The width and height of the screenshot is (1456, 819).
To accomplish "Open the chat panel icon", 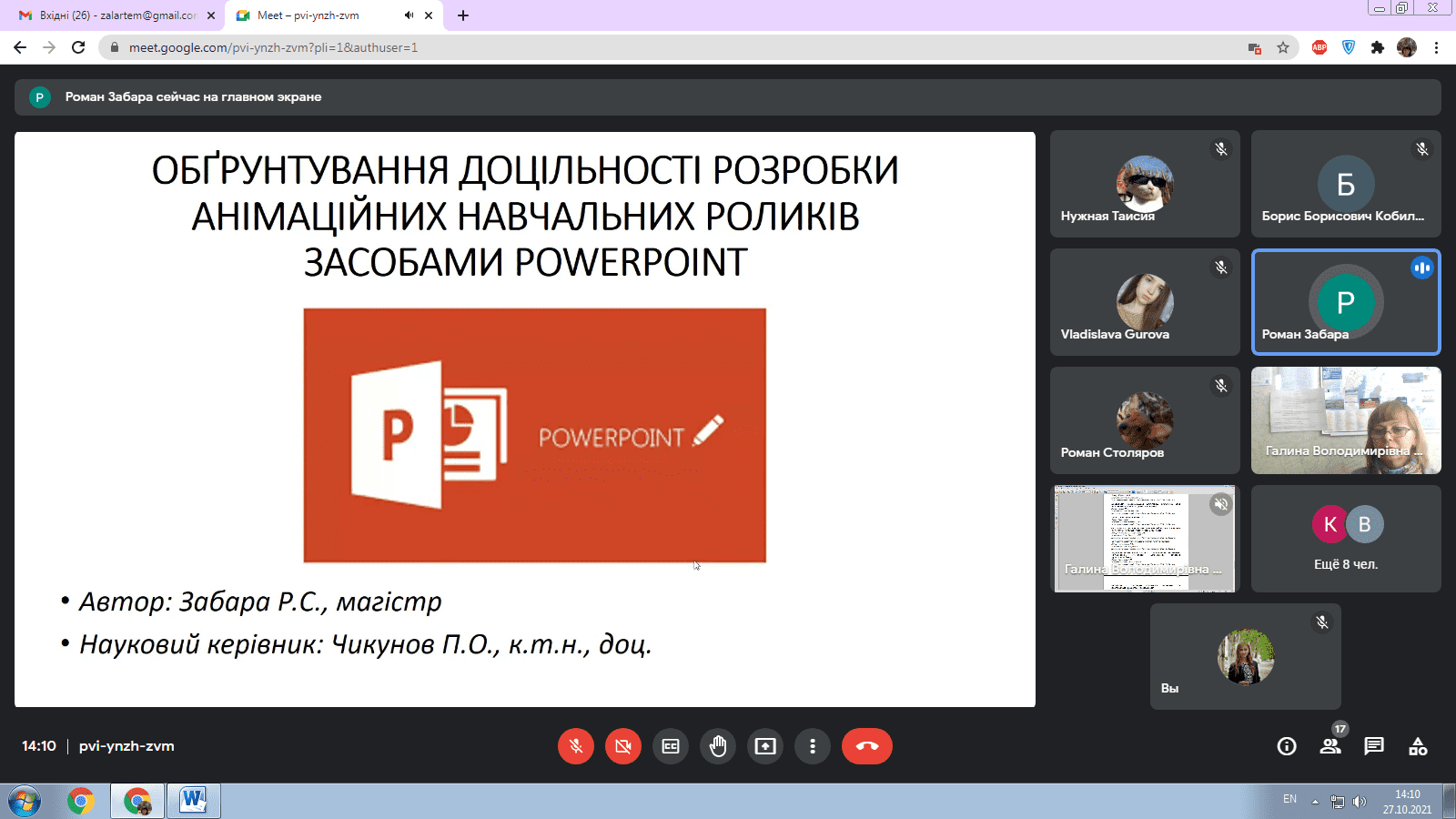I will coord(1374,746).
